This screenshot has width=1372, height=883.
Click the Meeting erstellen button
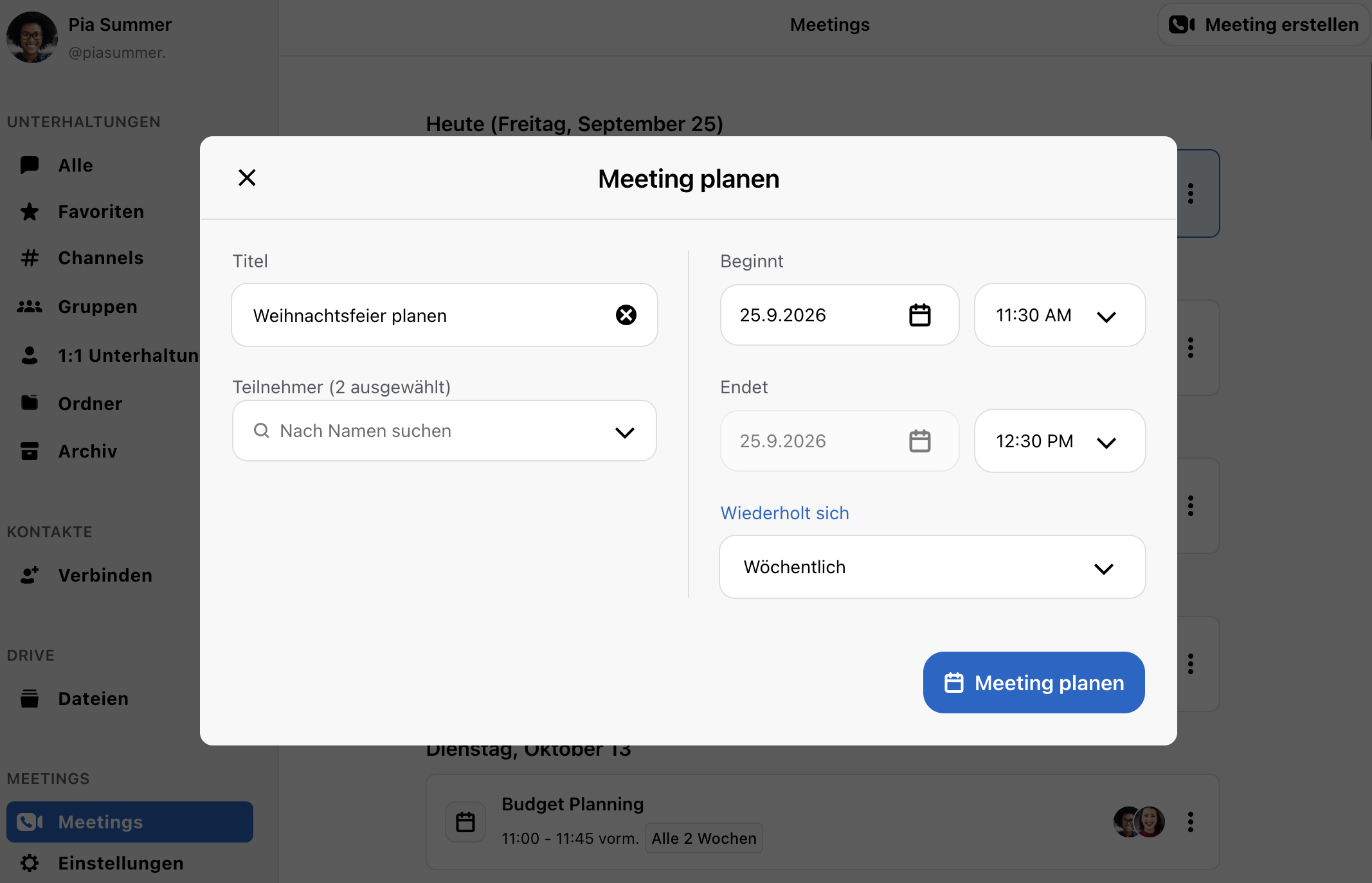pyautogui.click(x=1264, y=24)
